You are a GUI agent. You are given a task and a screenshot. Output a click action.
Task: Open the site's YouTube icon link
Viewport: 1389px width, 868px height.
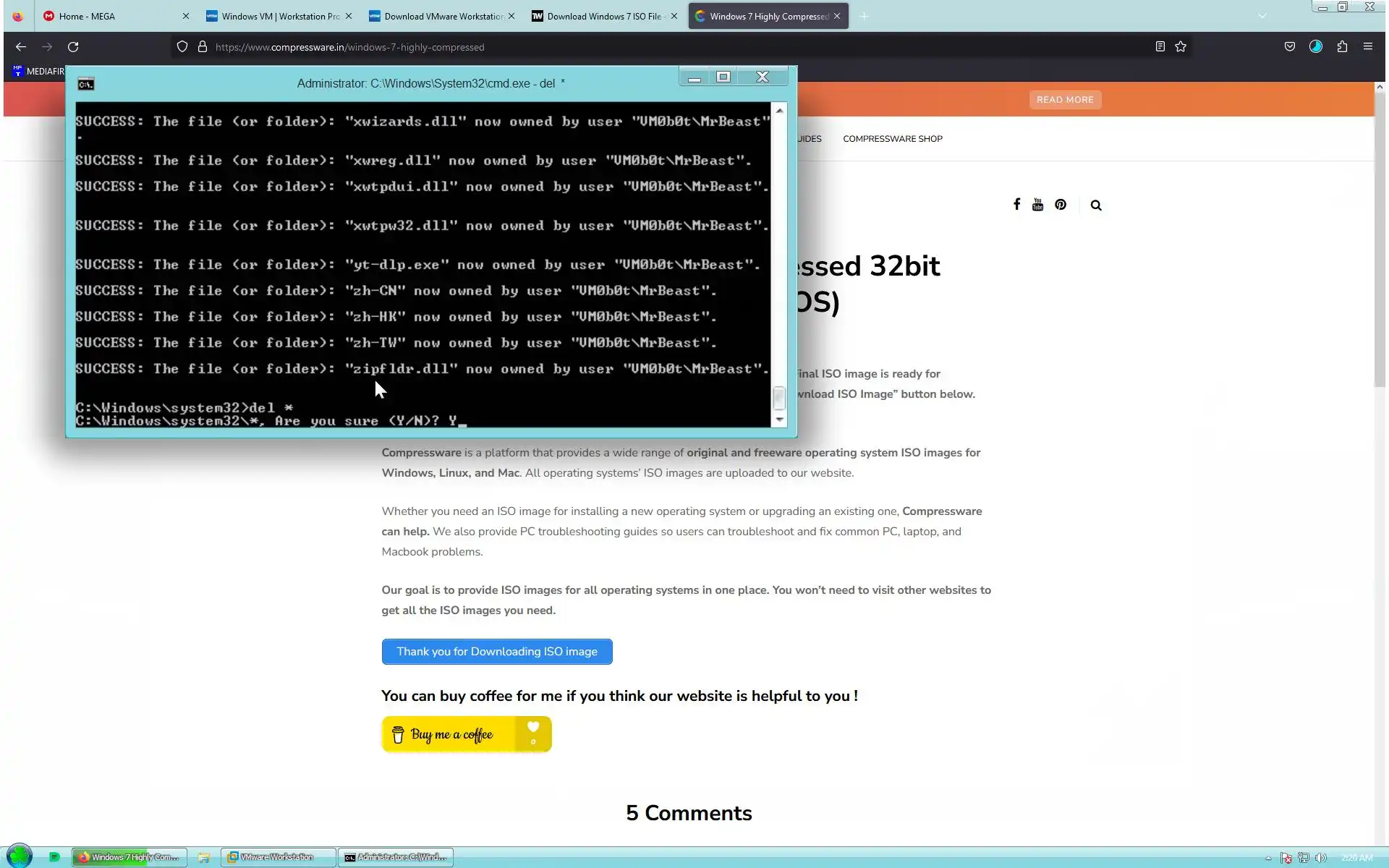[x=1037, y=205]
